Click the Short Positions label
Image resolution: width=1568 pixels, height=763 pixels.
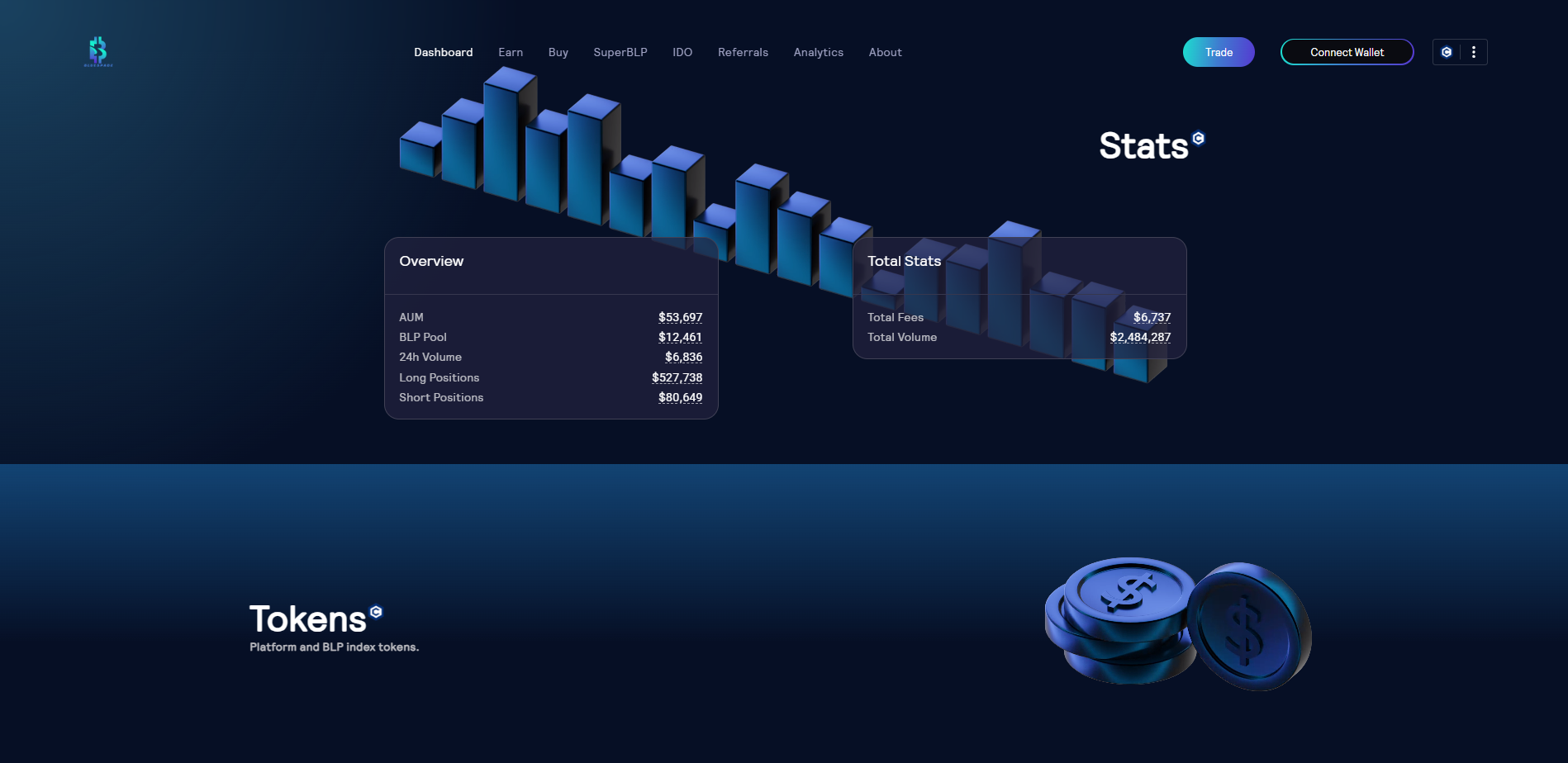tap(441, 397)
